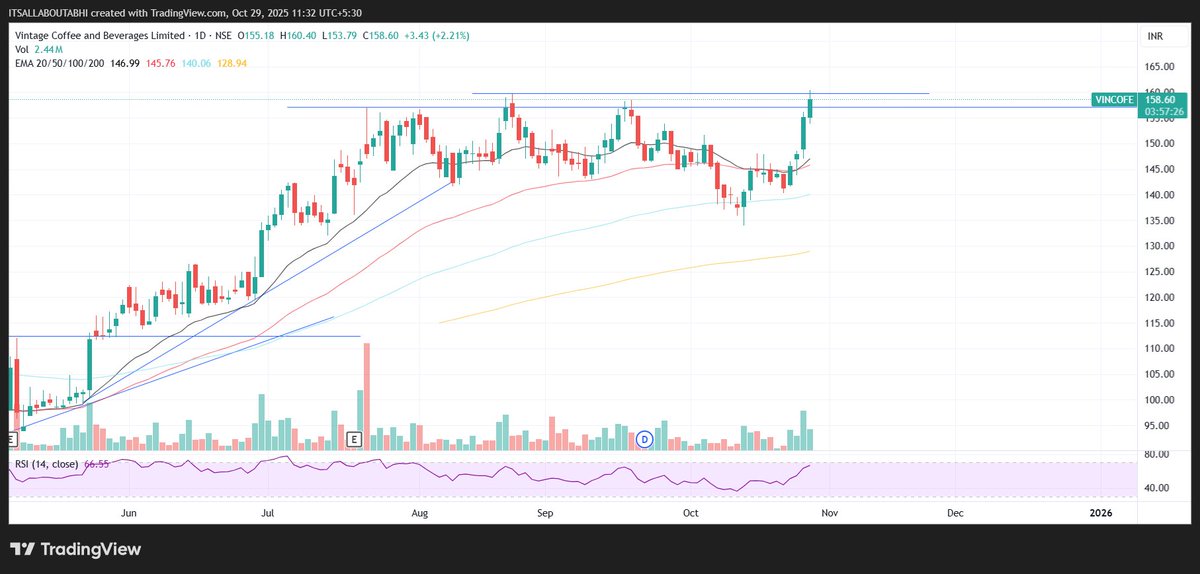
Task: Click the dividend 'D' marker near late September
Action: 645,439
